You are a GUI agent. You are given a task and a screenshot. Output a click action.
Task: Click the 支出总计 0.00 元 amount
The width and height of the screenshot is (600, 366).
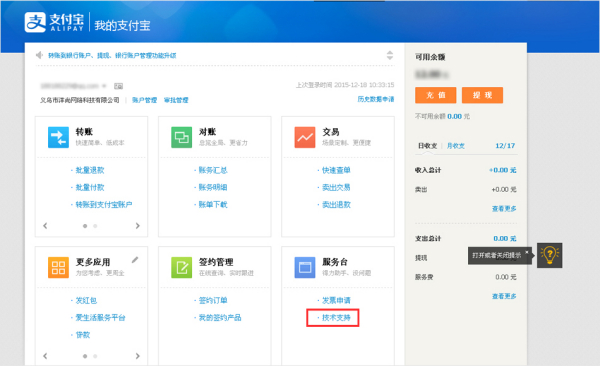[505, 239]
